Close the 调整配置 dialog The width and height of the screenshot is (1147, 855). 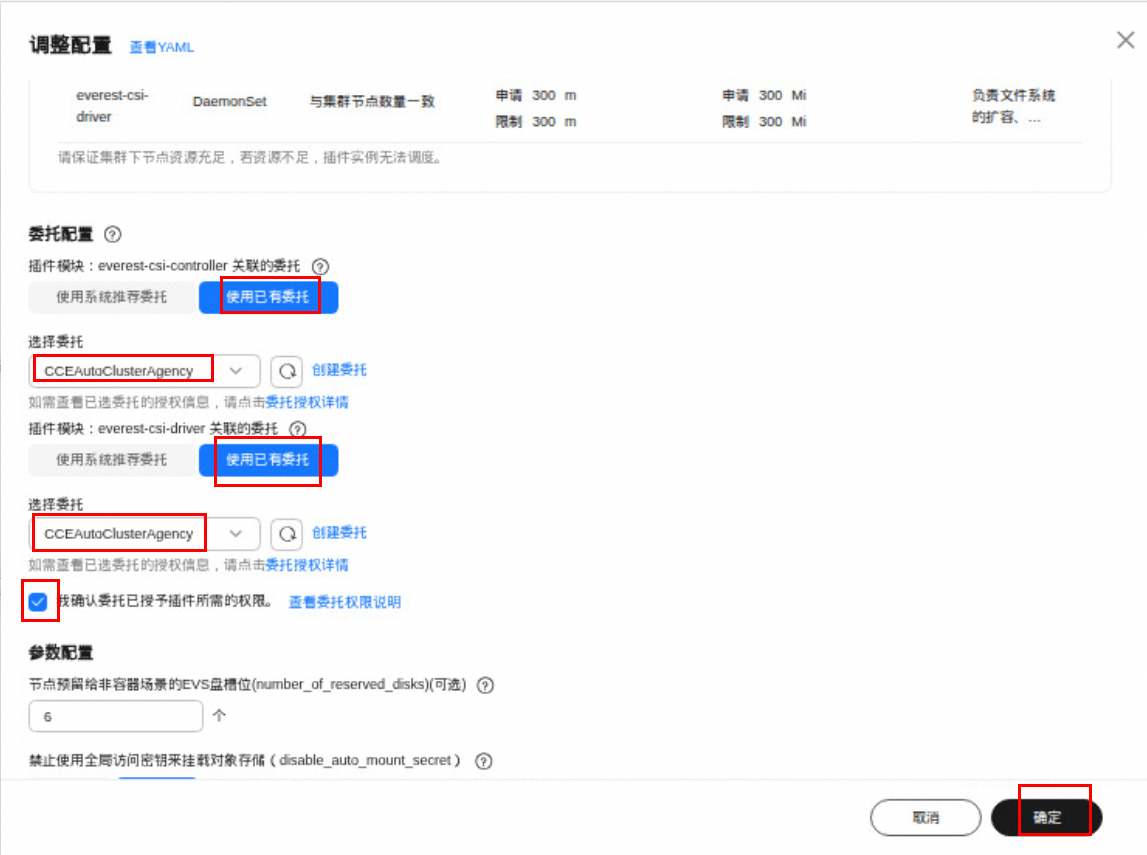point(1125,40)
